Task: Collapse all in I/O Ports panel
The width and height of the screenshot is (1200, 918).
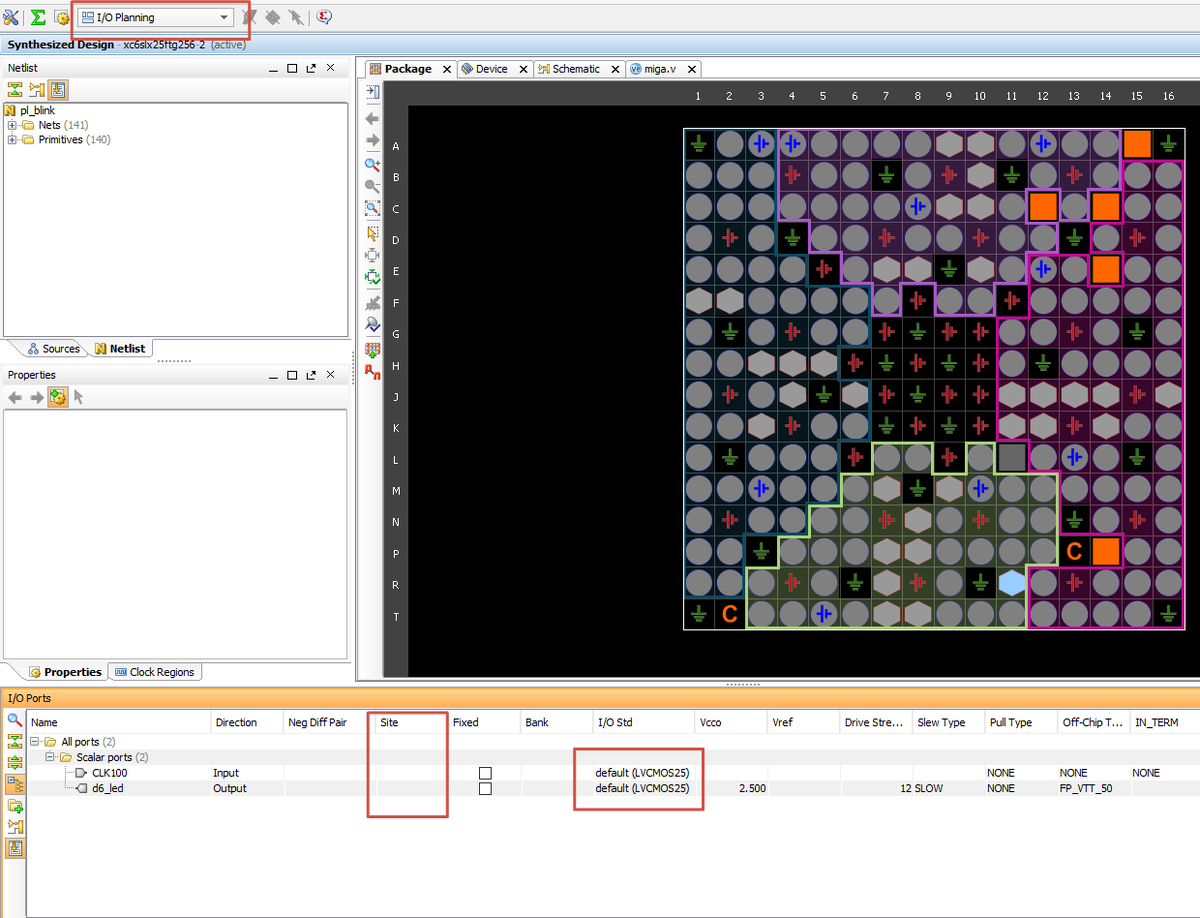Action: pos(15,741)
